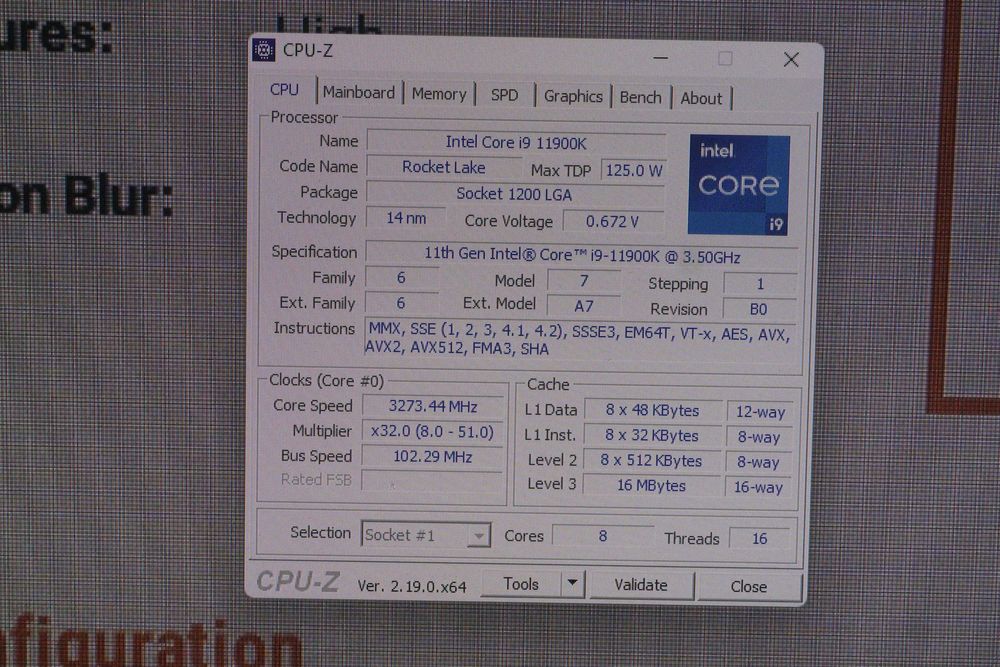Click the Package value Socket 1200 LGA

tap(515, 194)
